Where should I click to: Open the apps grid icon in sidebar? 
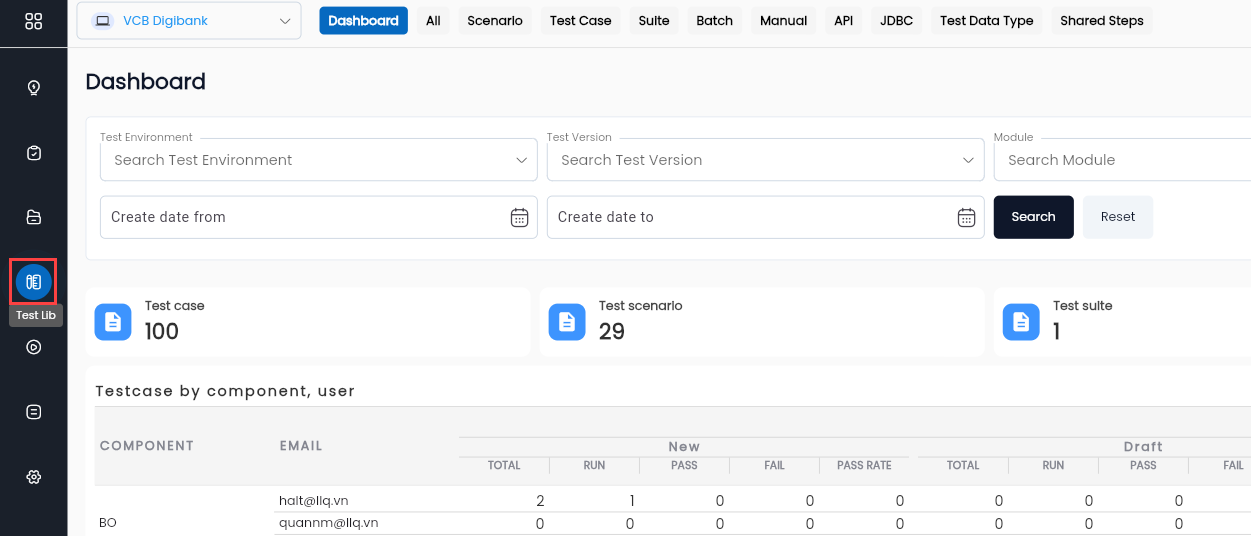33,21
